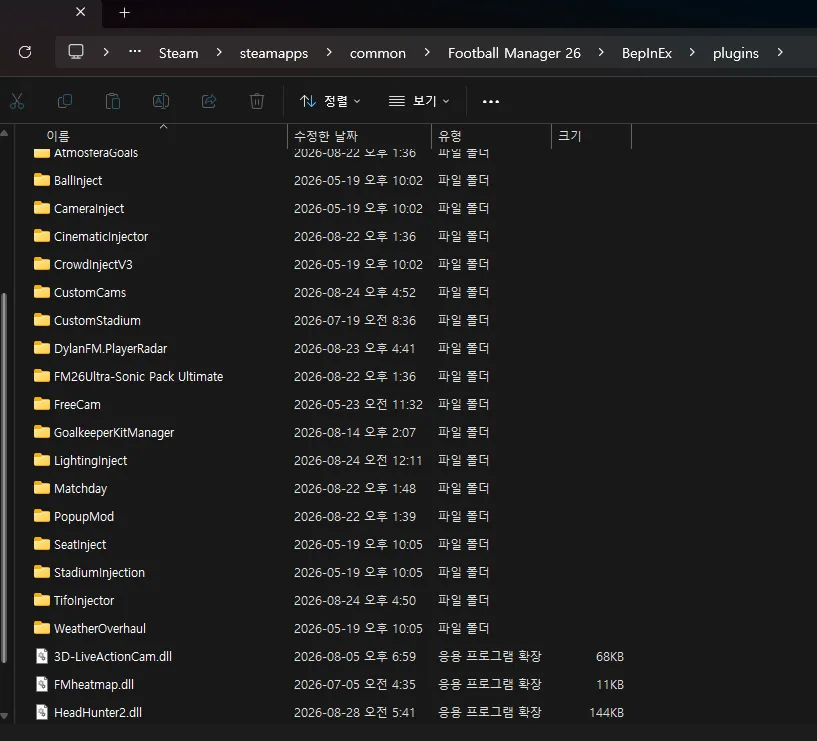Expand chevron after steamapps breadcrumb
The width and height of the screenshot is (817, 741).
pos(329,52)
